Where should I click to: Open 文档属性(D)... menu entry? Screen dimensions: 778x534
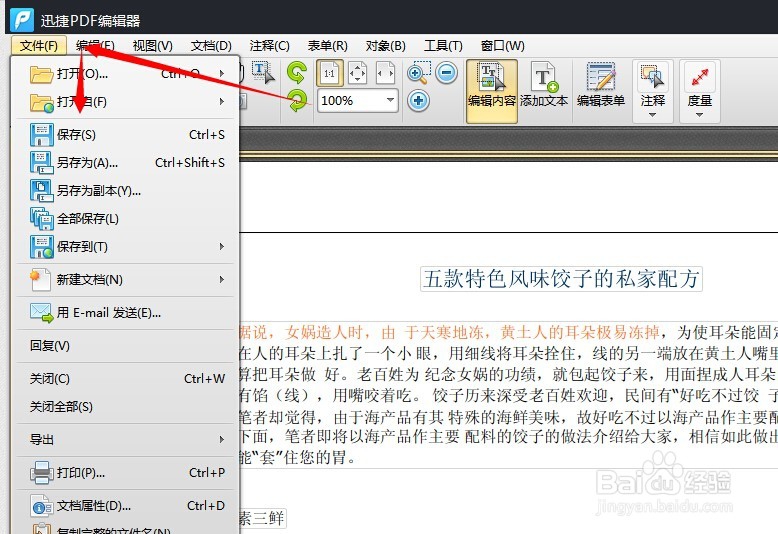[x=125, y=506]
